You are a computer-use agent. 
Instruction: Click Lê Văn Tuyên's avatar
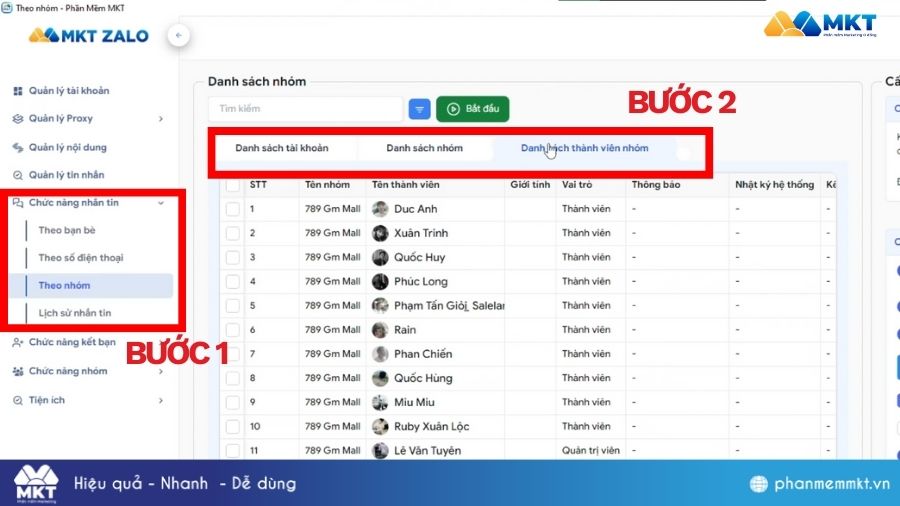(x=380, y=450)
